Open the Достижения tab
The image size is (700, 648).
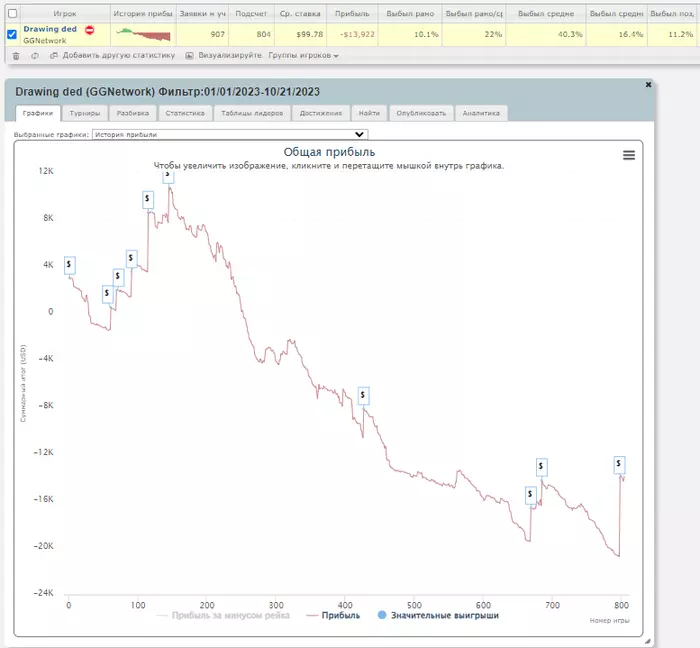pyautogui.click(x=321, y=113)
